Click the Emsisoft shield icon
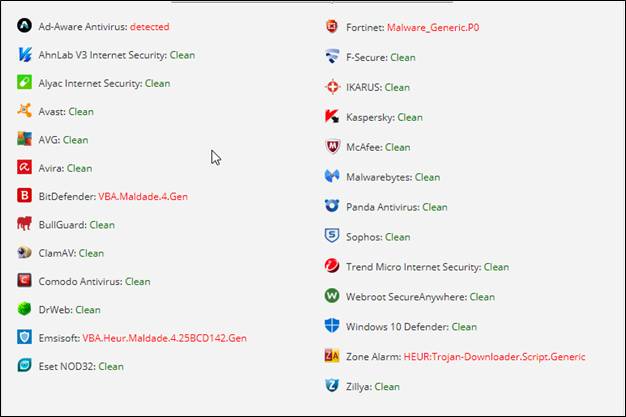Viewport: 626px width, 417px height. click(x=25, y=338)
